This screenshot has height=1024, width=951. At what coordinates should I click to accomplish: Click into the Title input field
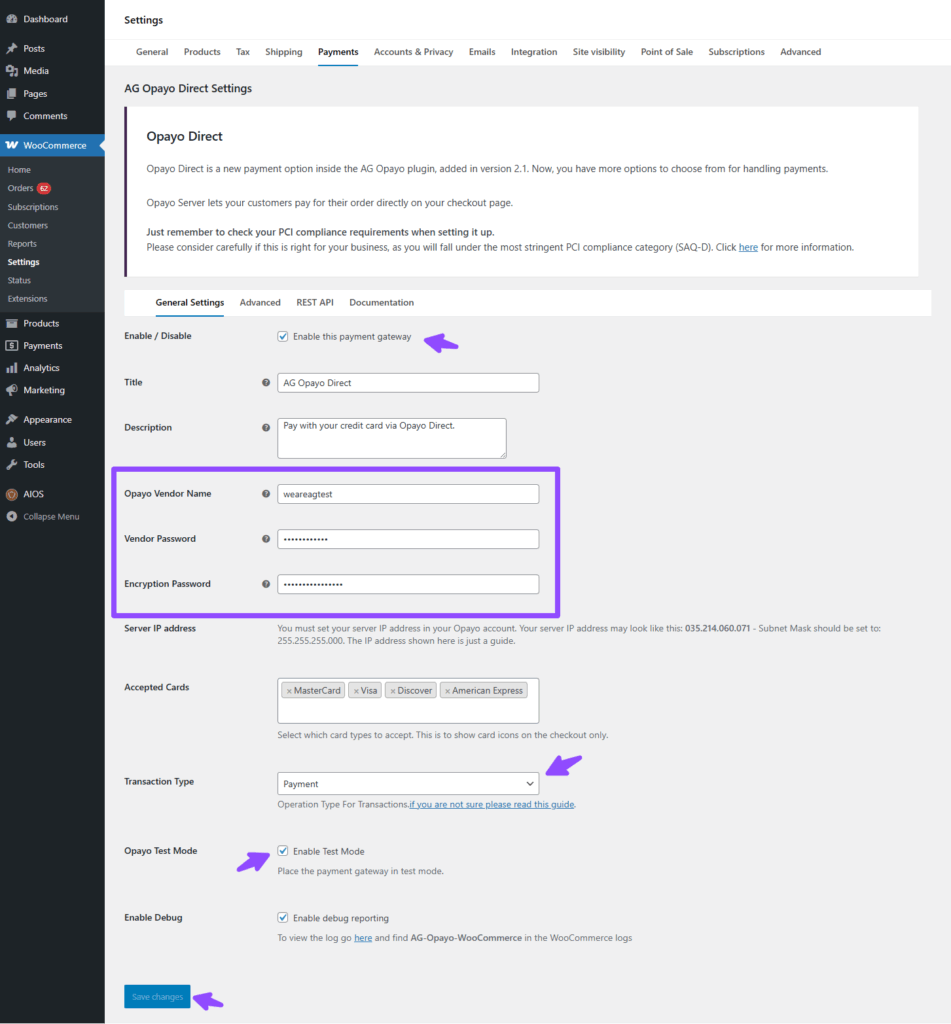408,383
